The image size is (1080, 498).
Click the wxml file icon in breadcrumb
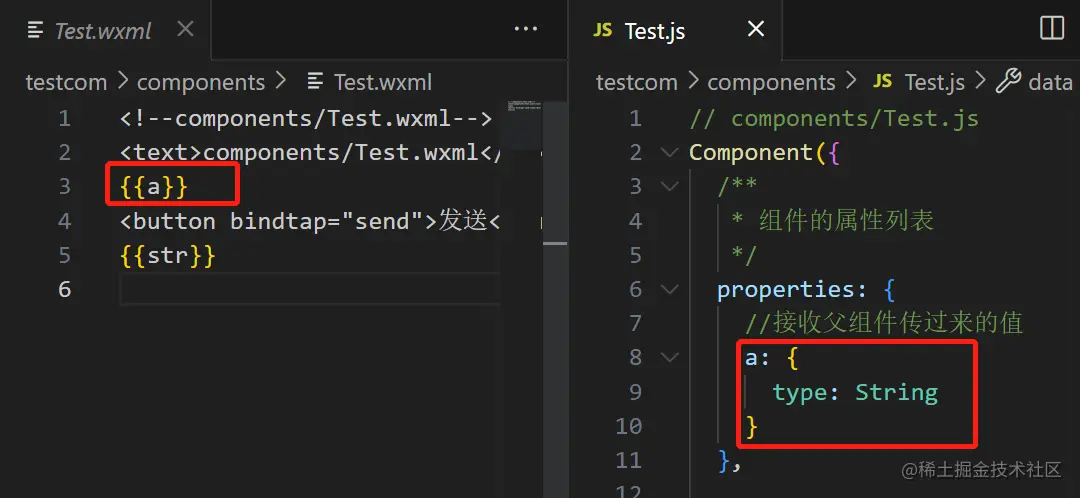[316, 82]
